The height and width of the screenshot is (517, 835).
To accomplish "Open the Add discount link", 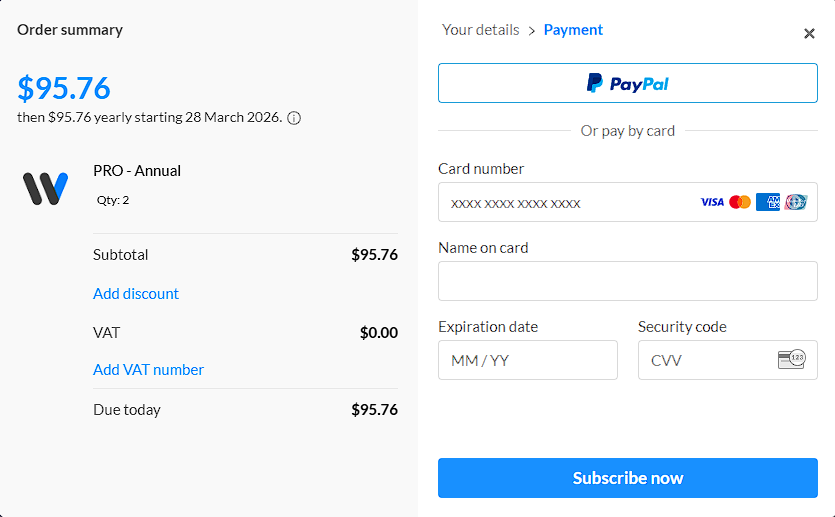I will tap(136, 294).
